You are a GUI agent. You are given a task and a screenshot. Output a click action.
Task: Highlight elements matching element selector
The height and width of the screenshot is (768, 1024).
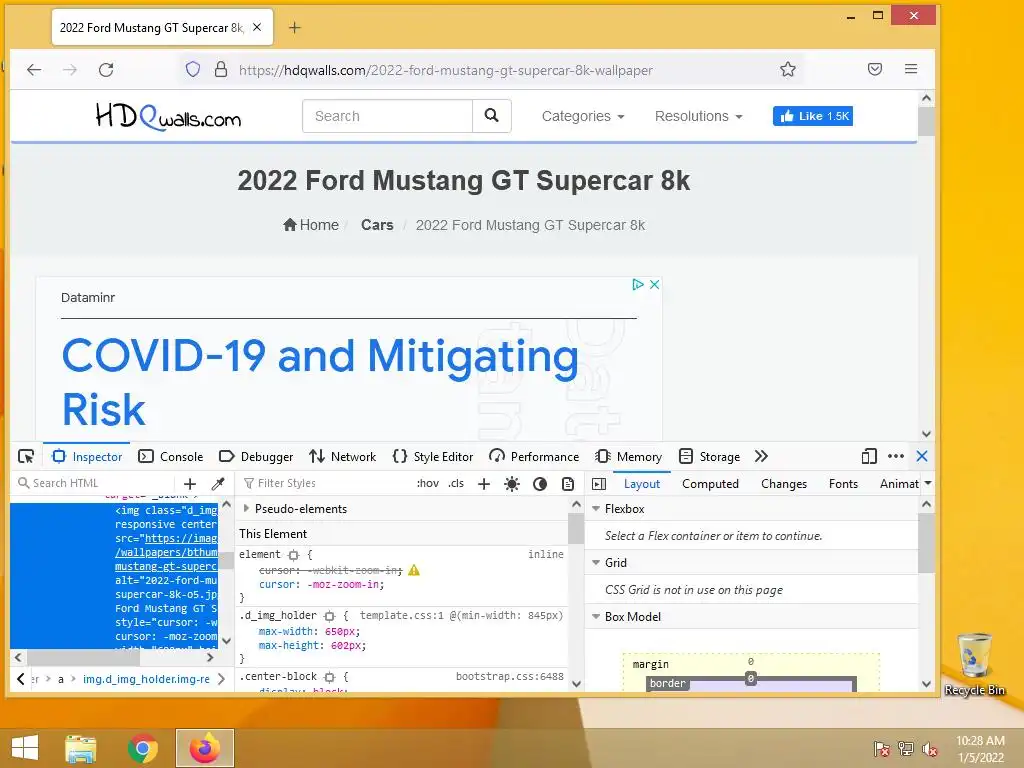click(293, 555)
